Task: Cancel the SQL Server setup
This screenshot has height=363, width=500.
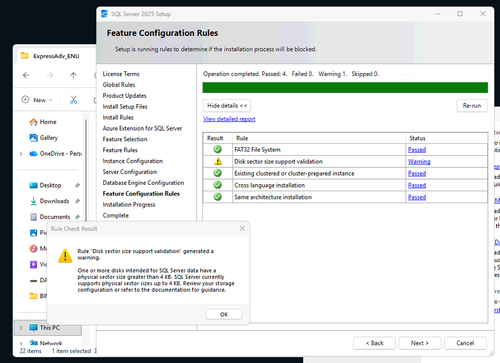Action: point(465,343)
